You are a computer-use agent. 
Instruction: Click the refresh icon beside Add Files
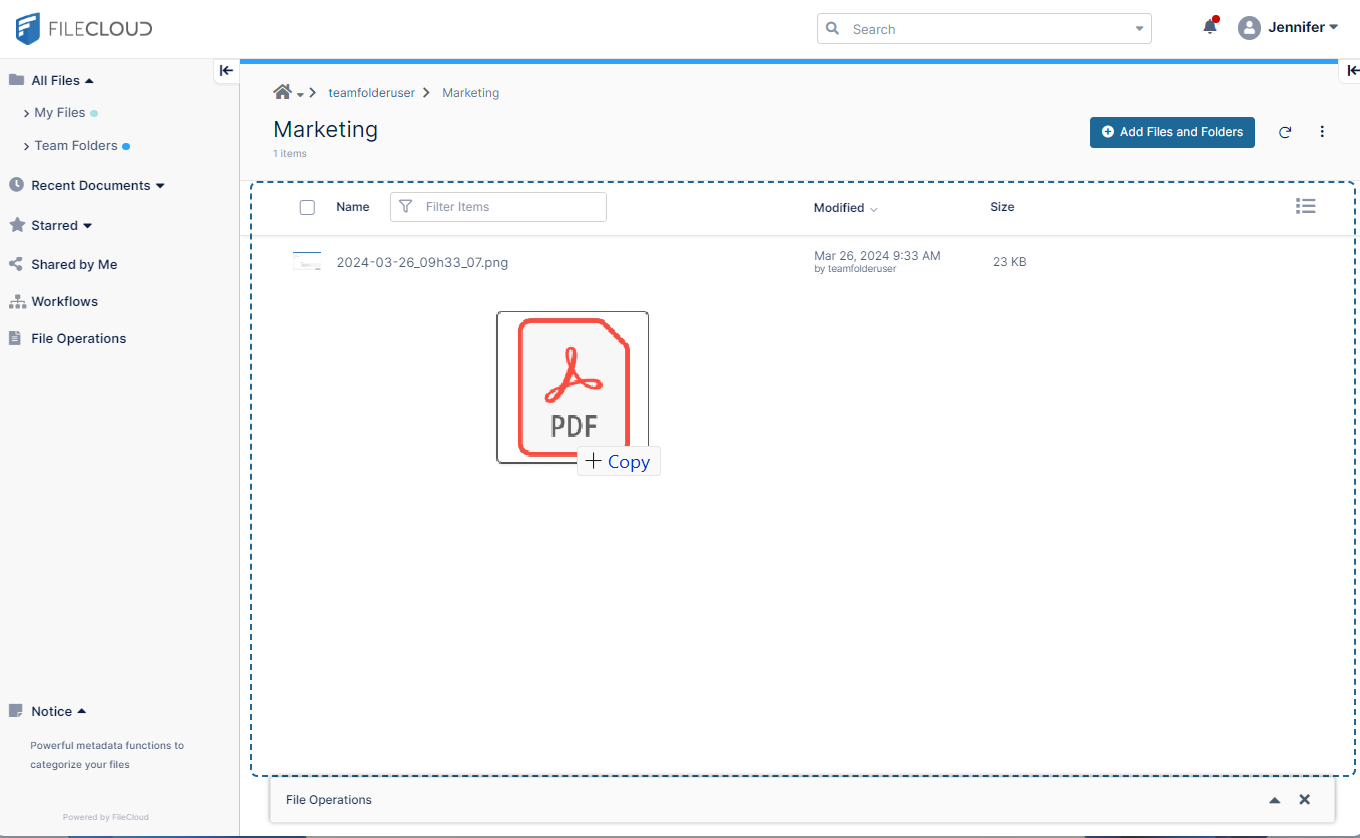coord(1285,132)
